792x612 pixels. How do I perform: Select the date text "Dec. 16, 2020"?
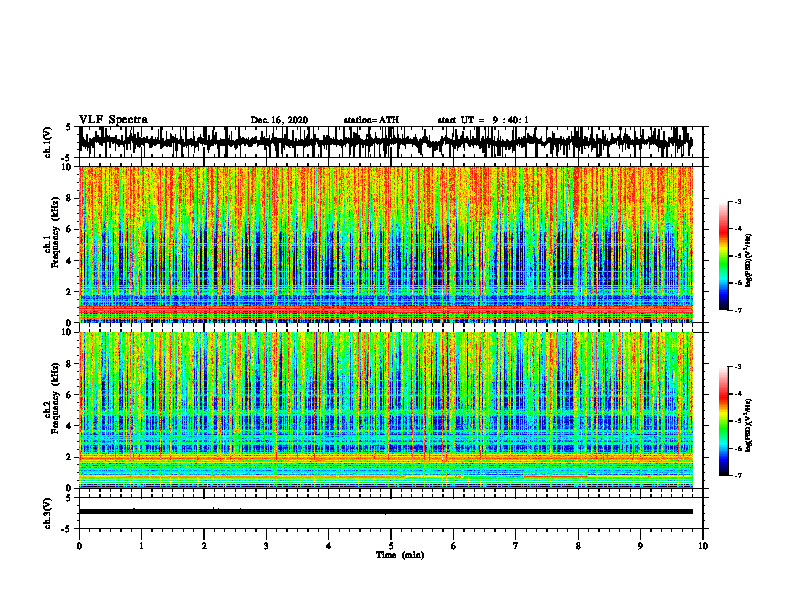click(x=279, y=120)
